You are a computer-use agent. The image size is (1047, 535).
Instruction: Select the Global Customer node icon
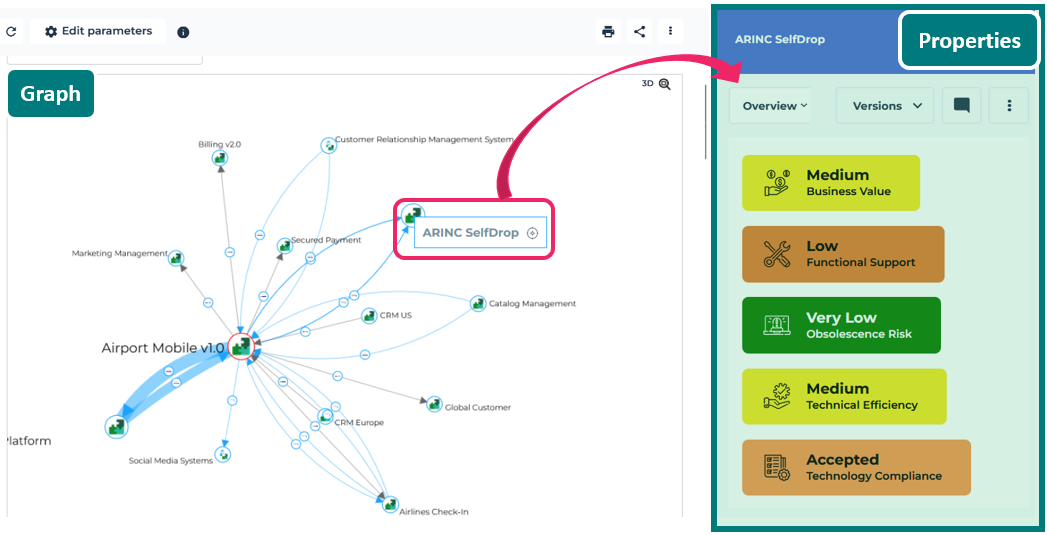(434, 404)
